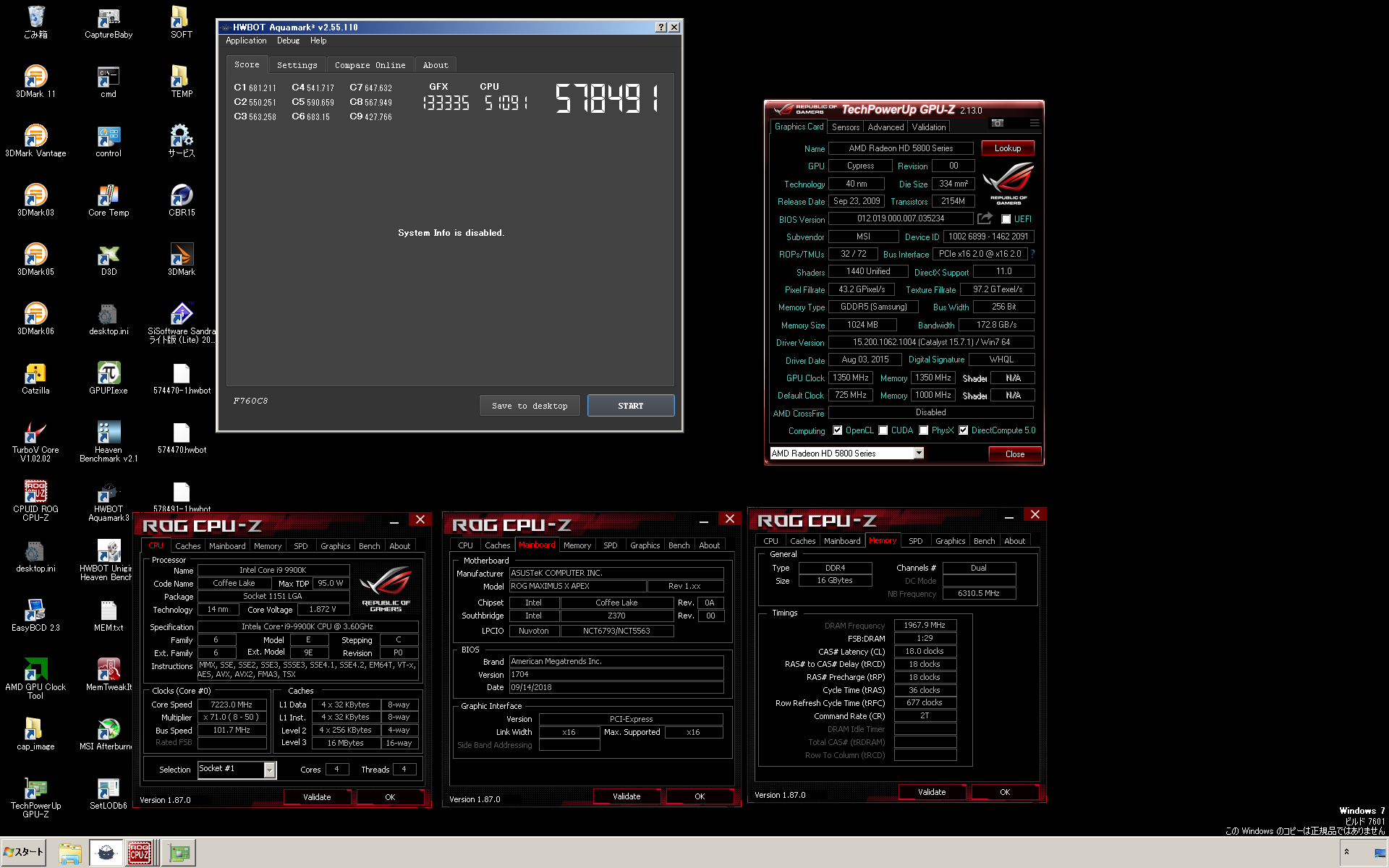Open the GPU-Z hamburger menu icon
The image size is (1389, 868).
(1035, 123)
